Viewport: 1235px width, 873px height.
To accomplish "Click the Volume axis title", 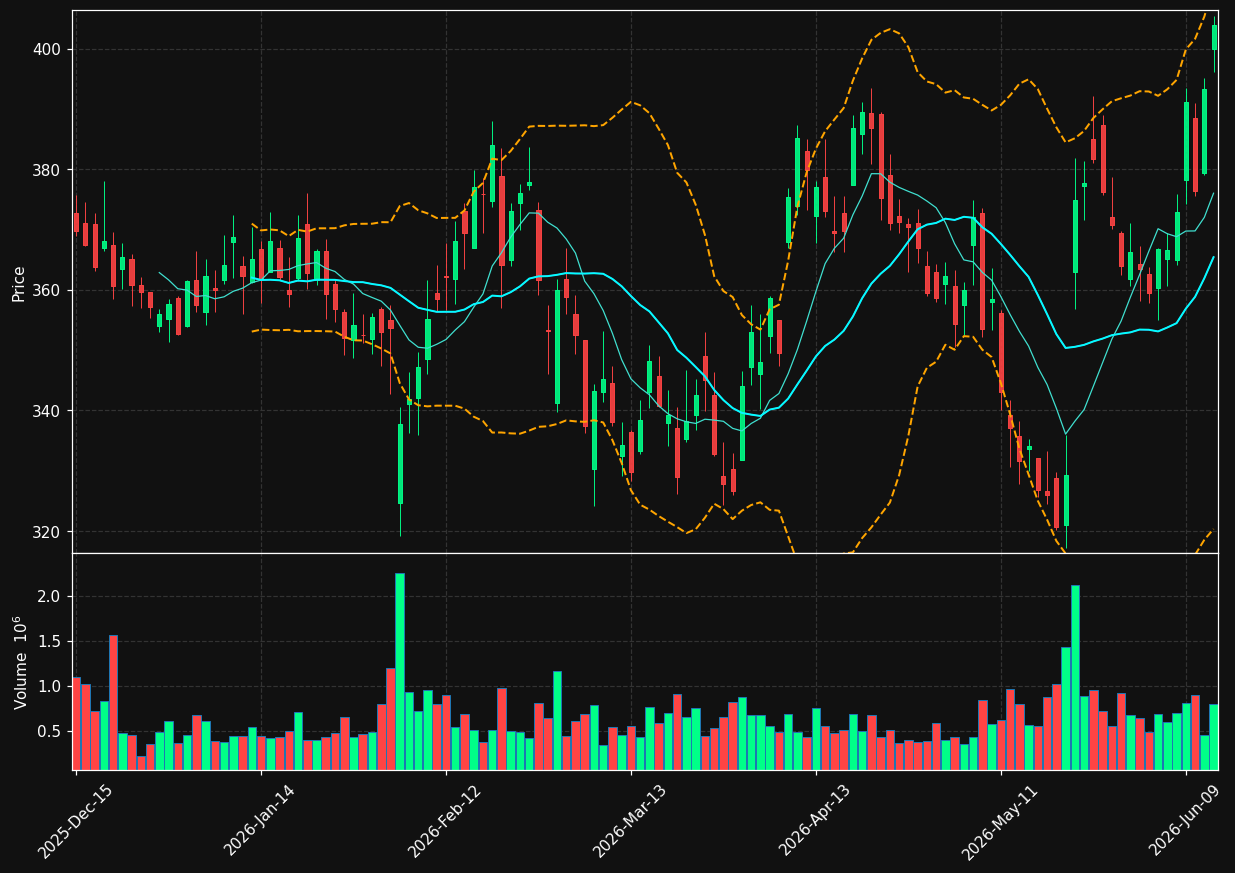I will (x=21, y=663).
